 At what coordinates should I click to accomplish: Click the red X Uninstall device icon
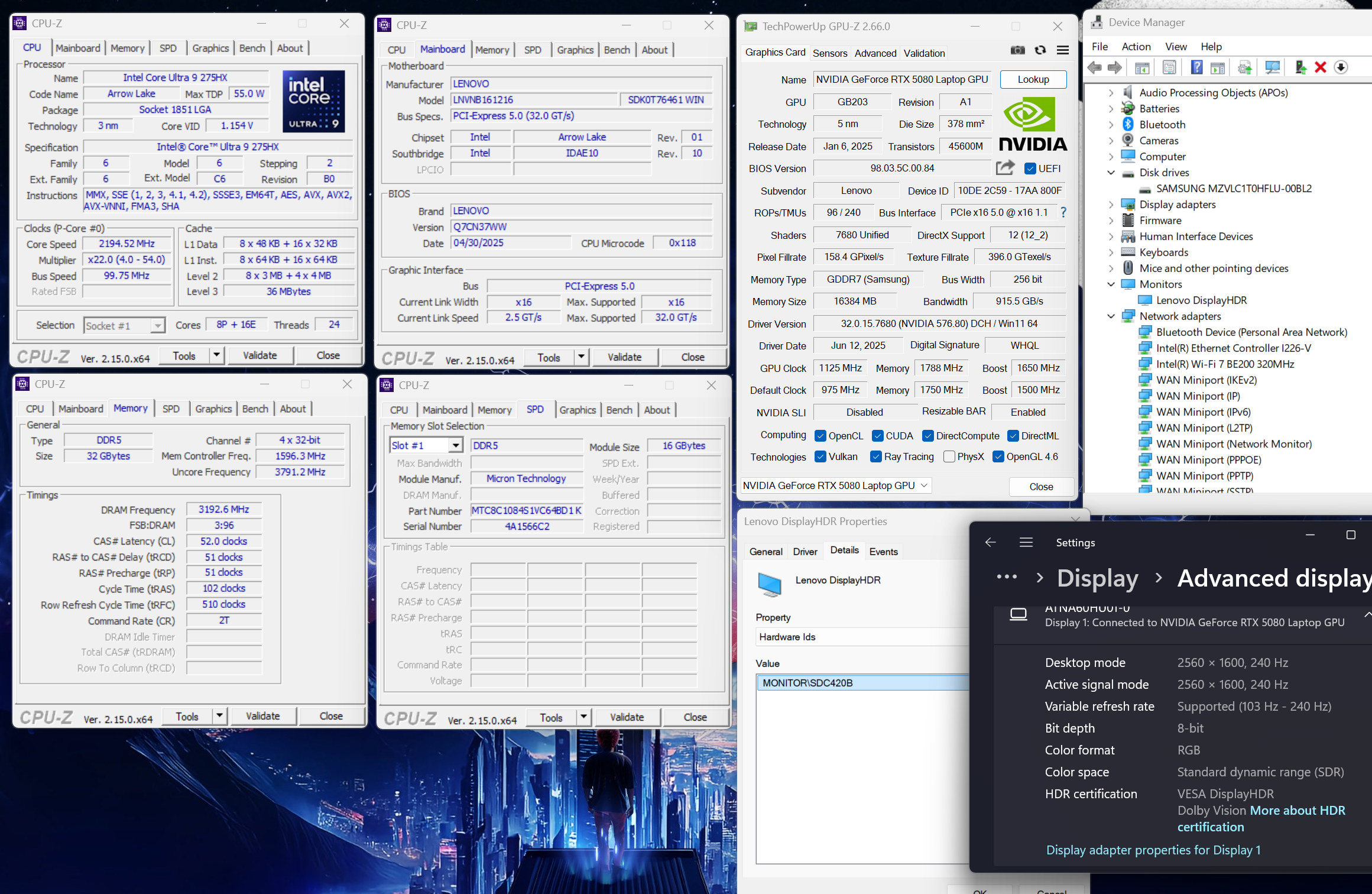point(1321,67)
